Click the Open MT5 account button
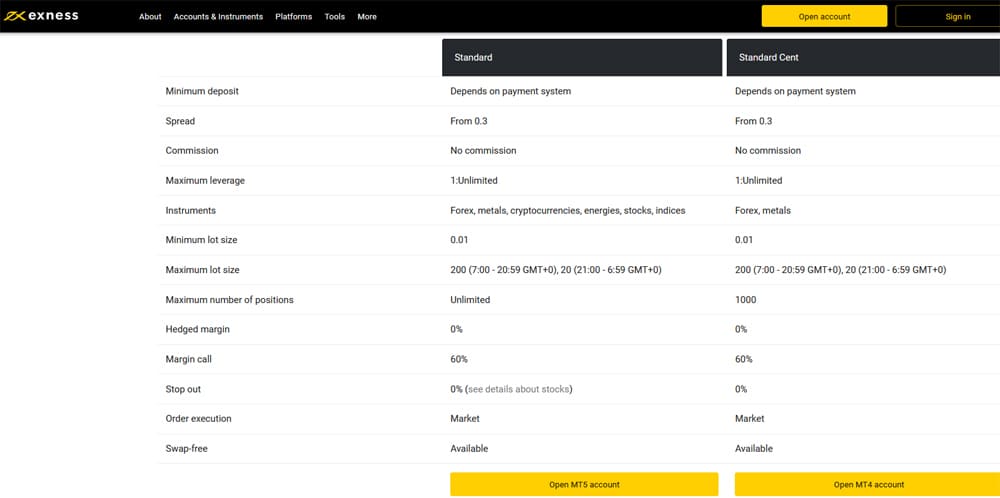The width and height of the screenshot is (1000, 498). coord(584,484)
